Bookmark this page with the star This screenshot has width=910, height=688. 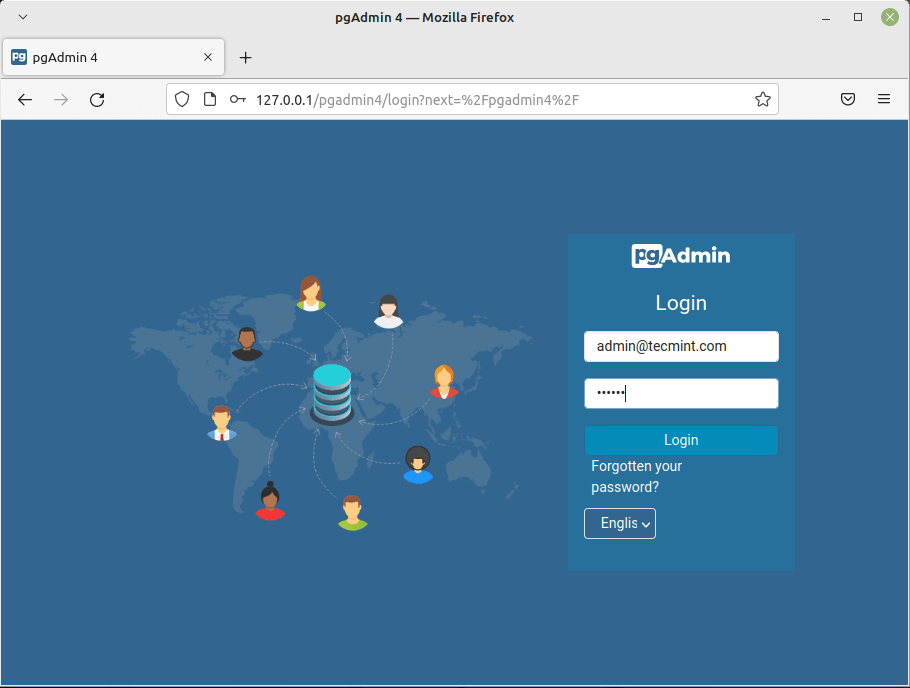[763, 99]
